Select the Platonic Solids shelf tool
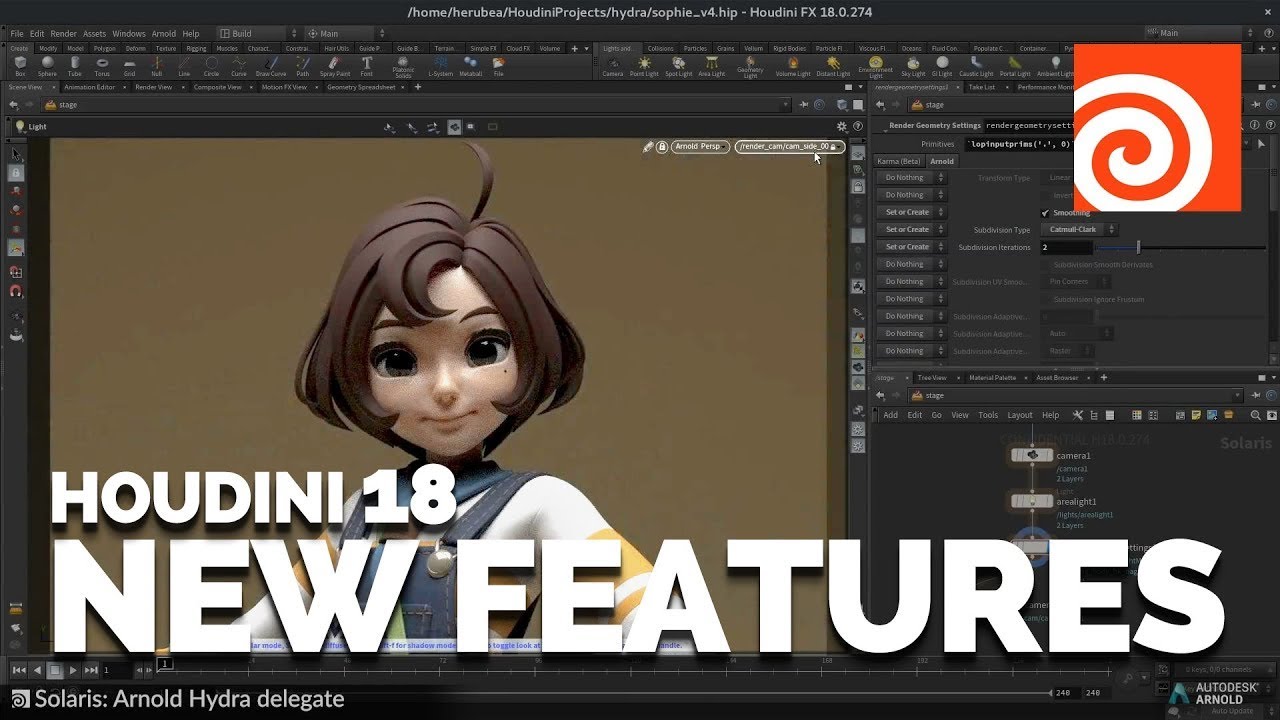This screenshot has width=1280, height=720. click(x=403, y=67)
